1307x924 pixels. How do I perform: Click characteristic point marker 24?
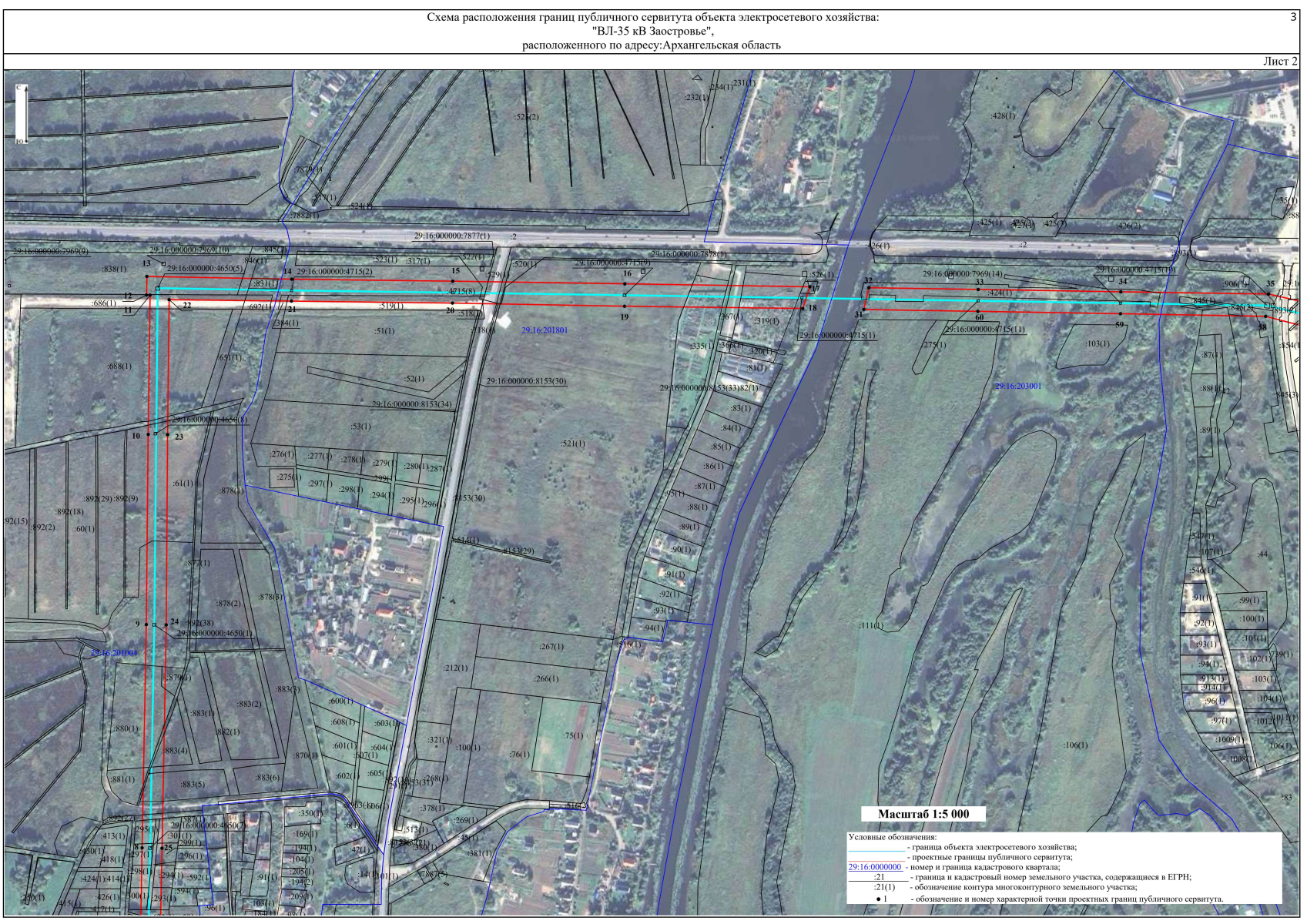click(x=167, y=624)
